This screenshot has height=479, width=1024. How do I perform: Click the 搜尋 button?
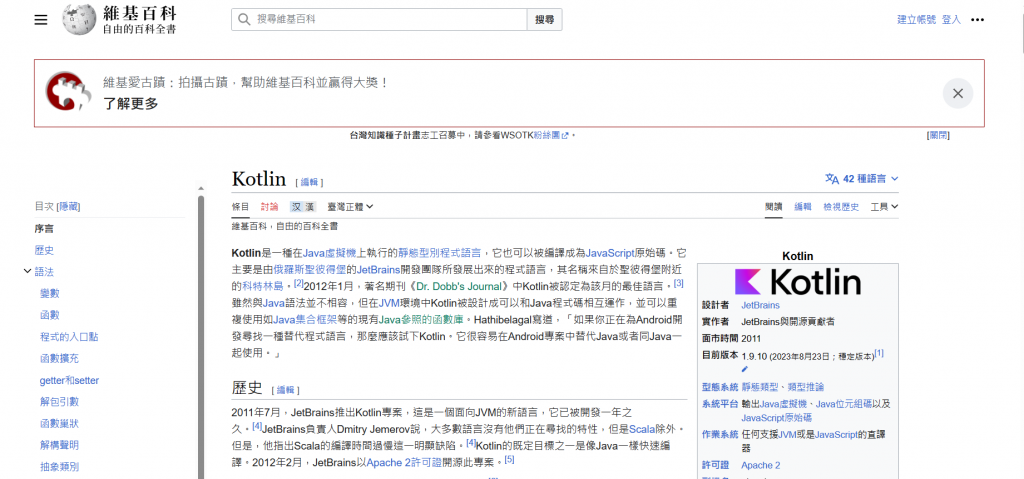click(545, 20)
